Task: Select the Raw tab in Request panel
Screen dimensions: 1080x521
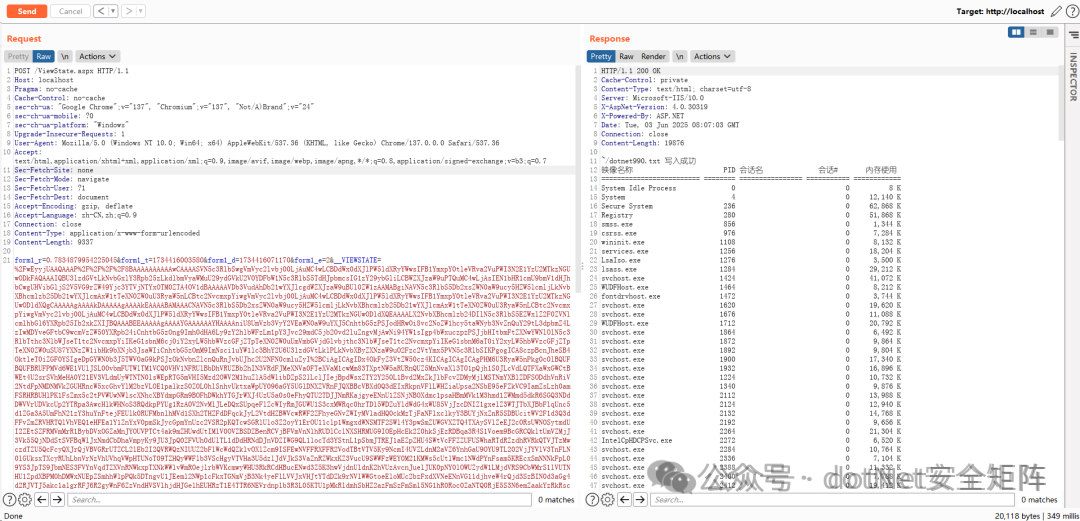Action: 43,57
